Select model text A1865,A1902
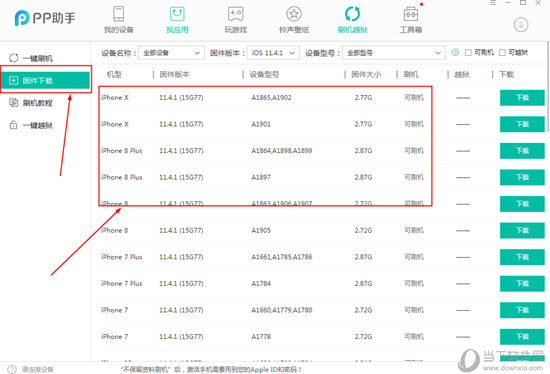550x374 pixels. click(x=271, y=98)
